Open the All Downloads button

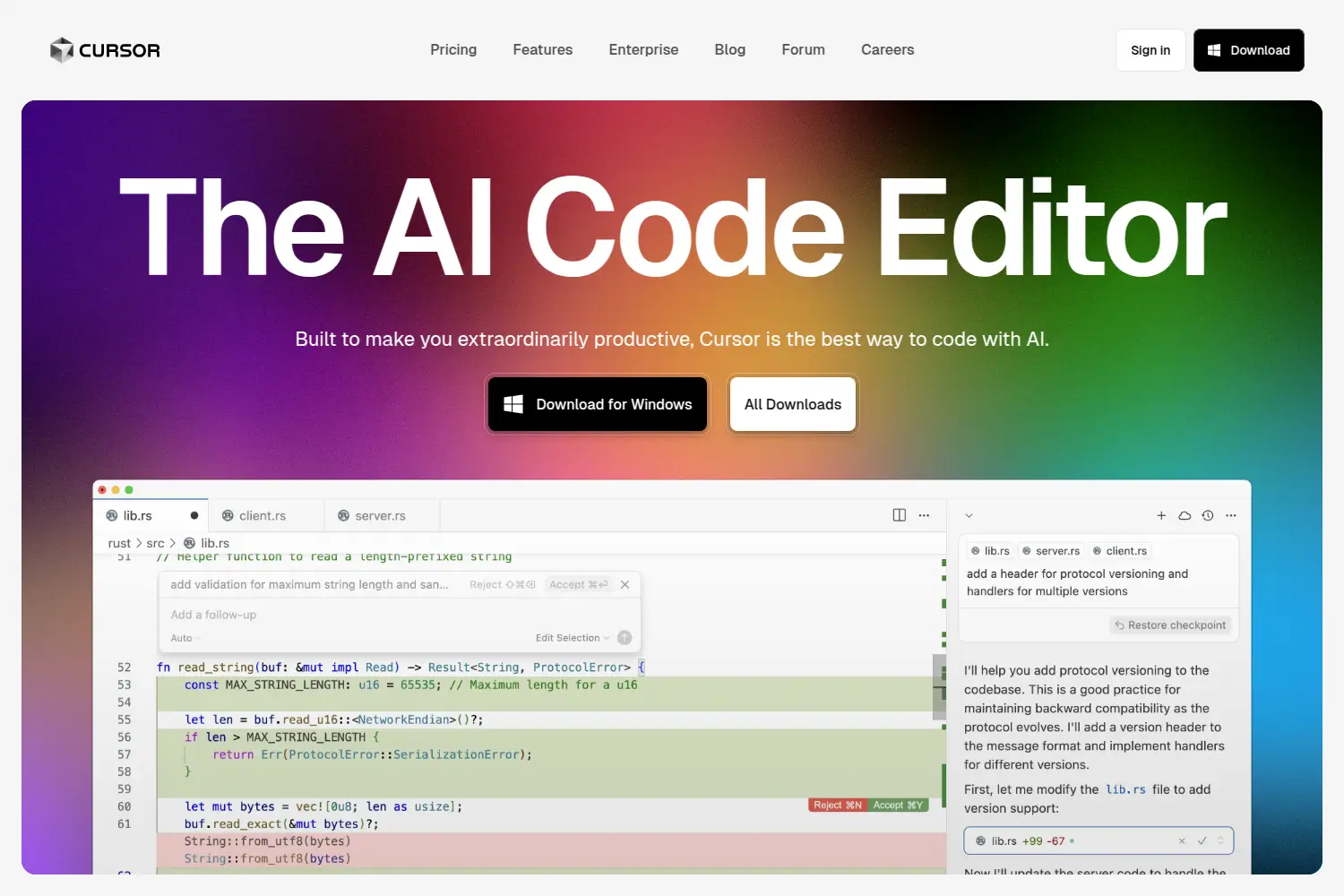click(x=793, y=404)
